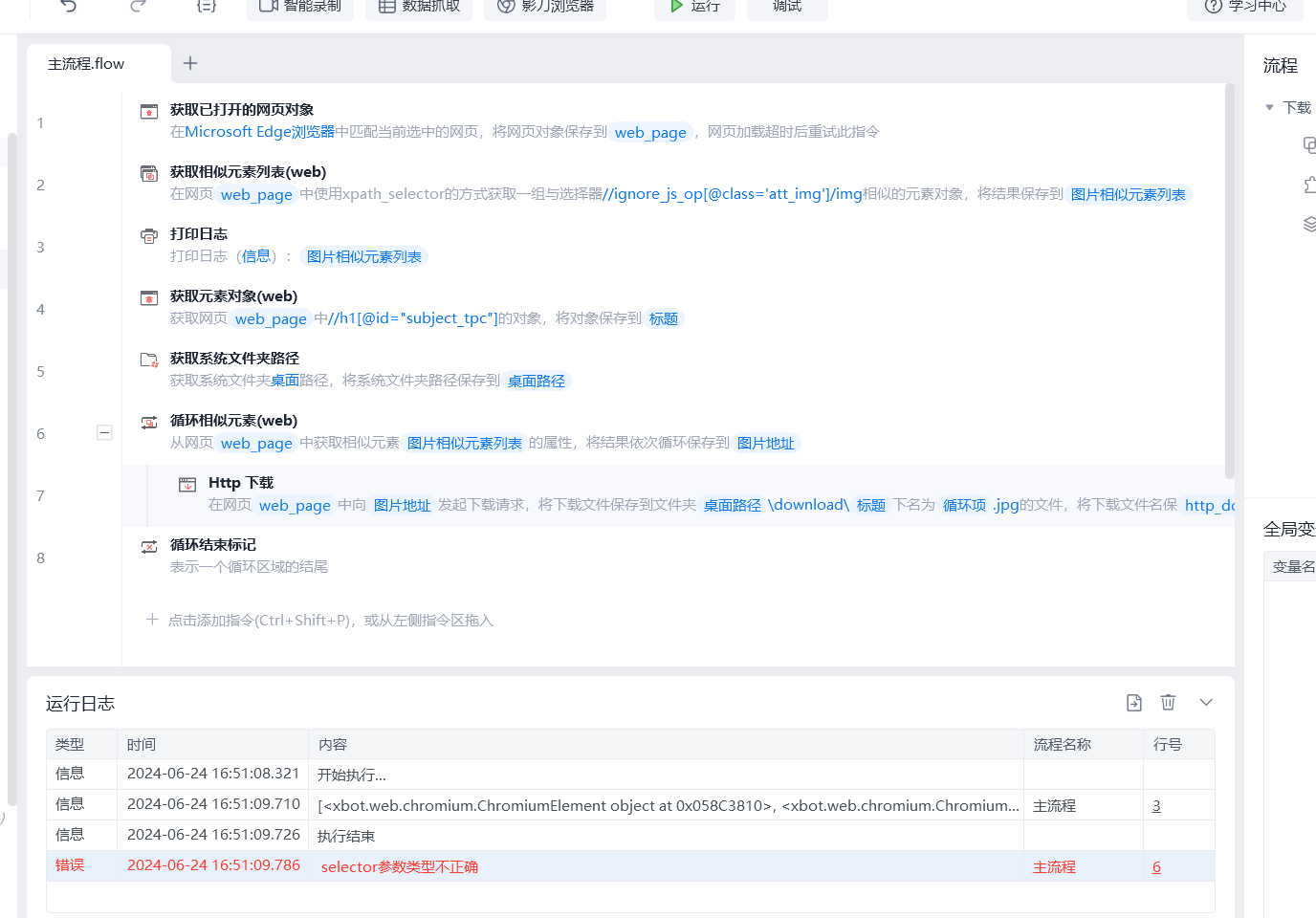The width and height of the screenshot is (1316, 918).
Task: Click the 打印日志 printer icon on line 3
Action: tap(149, 236)
